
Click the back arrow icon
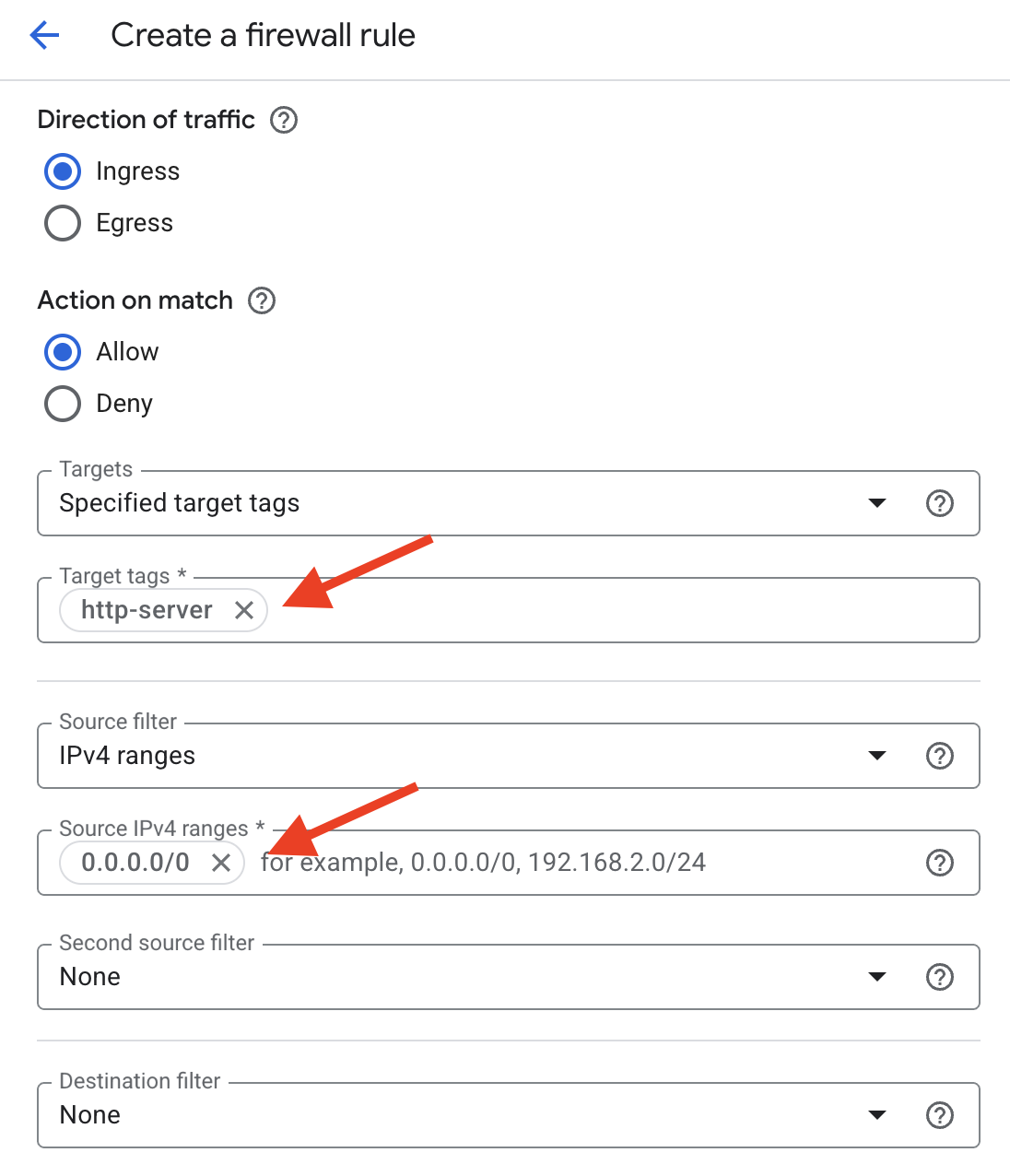[44, 36]
